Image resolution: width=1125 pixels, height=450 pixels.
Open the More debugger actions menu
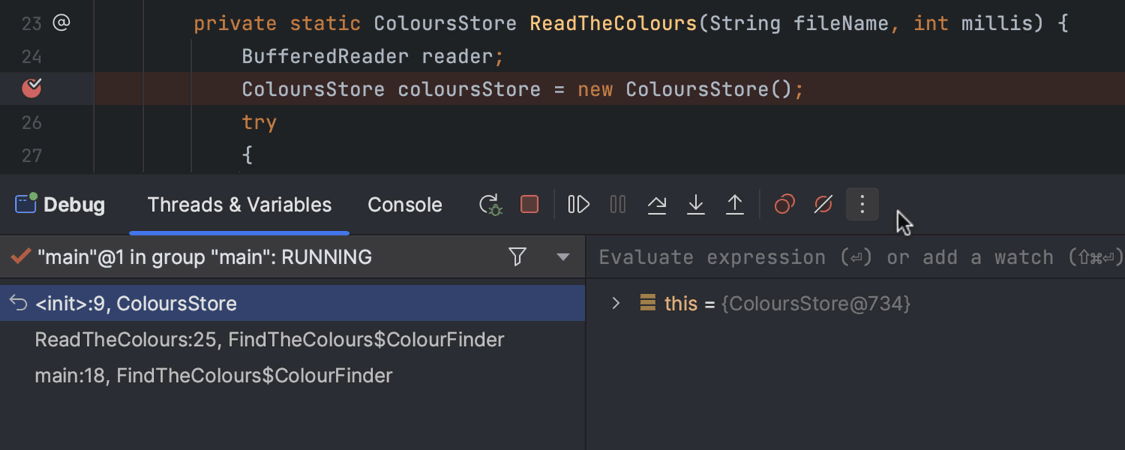pos(862,205)
